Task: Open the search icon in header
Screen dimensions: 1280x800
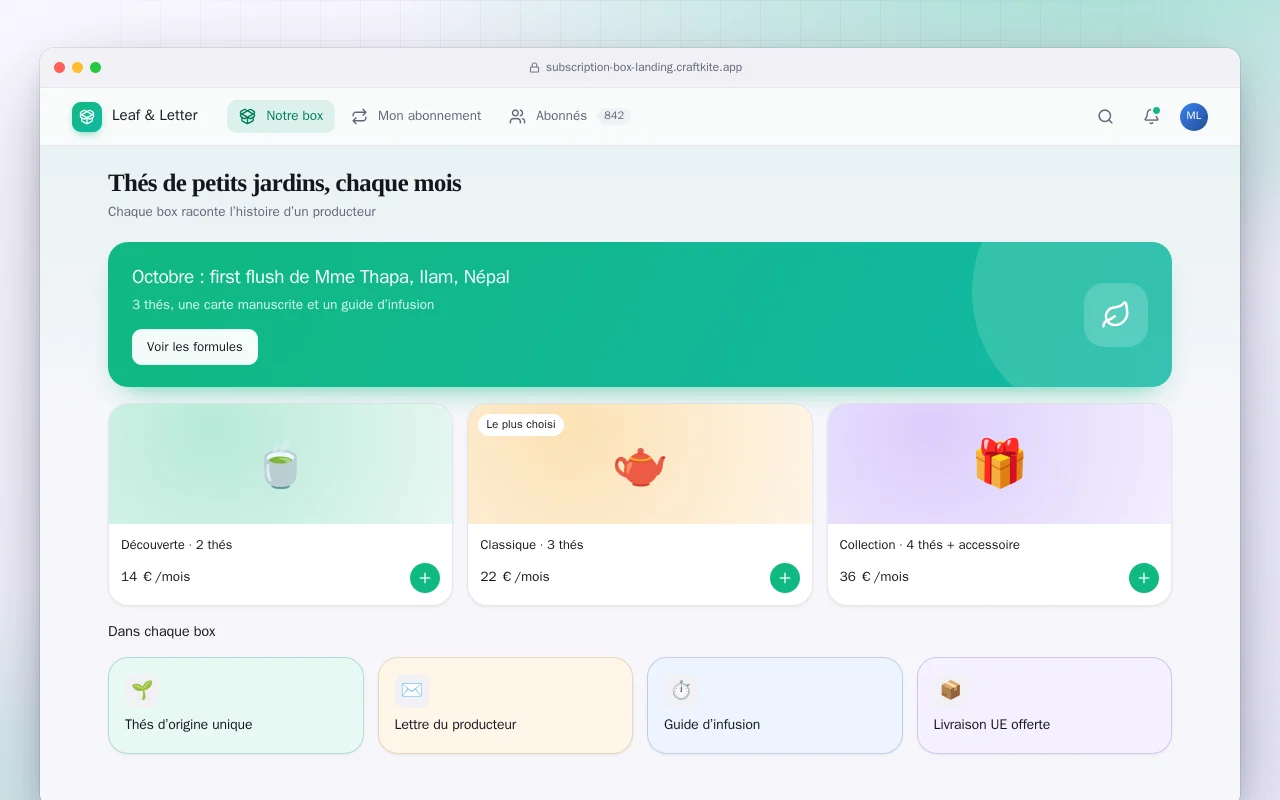Action: coord(1105,116)
